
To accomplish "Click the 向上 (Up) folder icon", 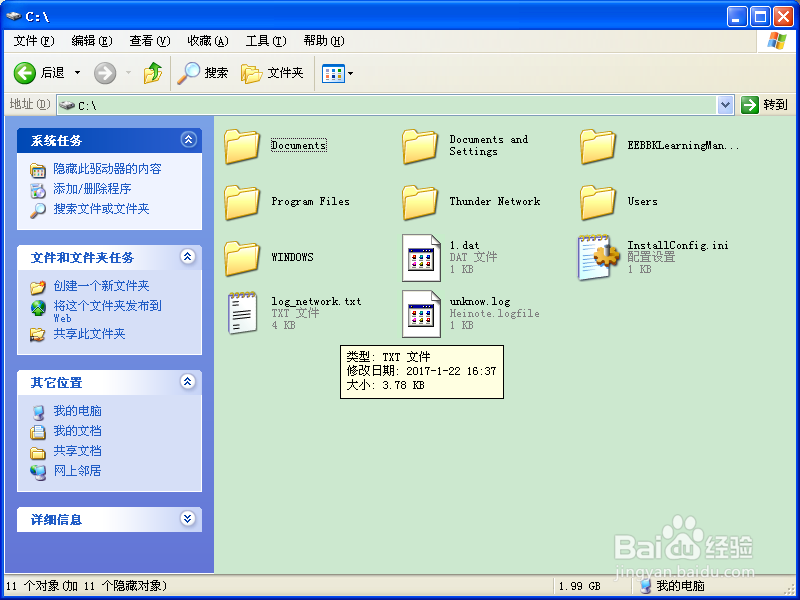I will pyautogui.click(x=152, y=72).
